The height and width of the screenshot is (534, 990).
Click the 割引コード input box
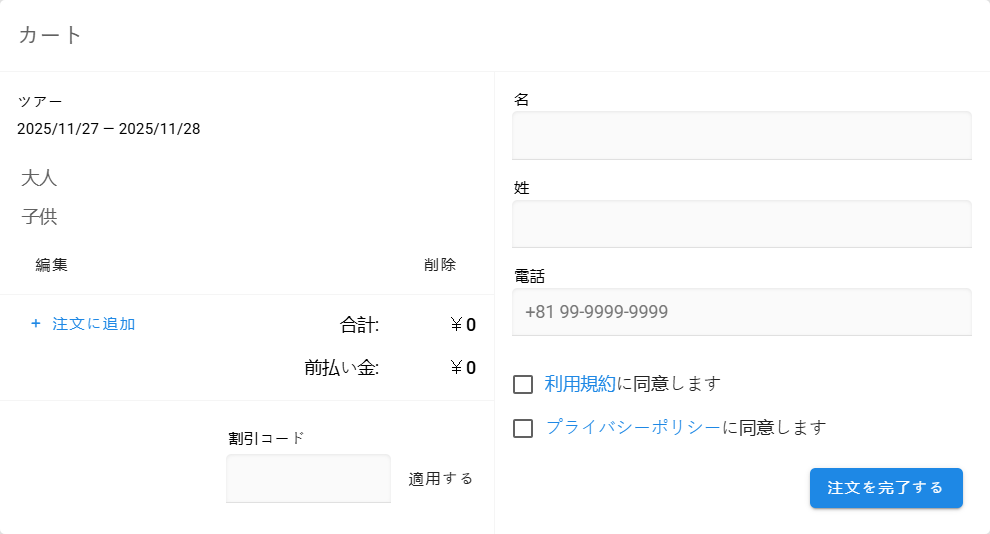coord(308,479)
